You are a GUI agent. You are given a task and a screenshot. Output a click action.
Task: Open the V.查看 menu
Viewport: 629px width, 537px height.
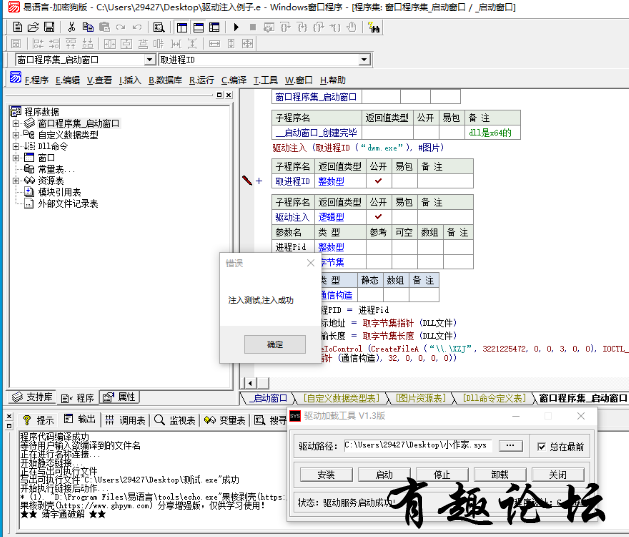[99, 80]
